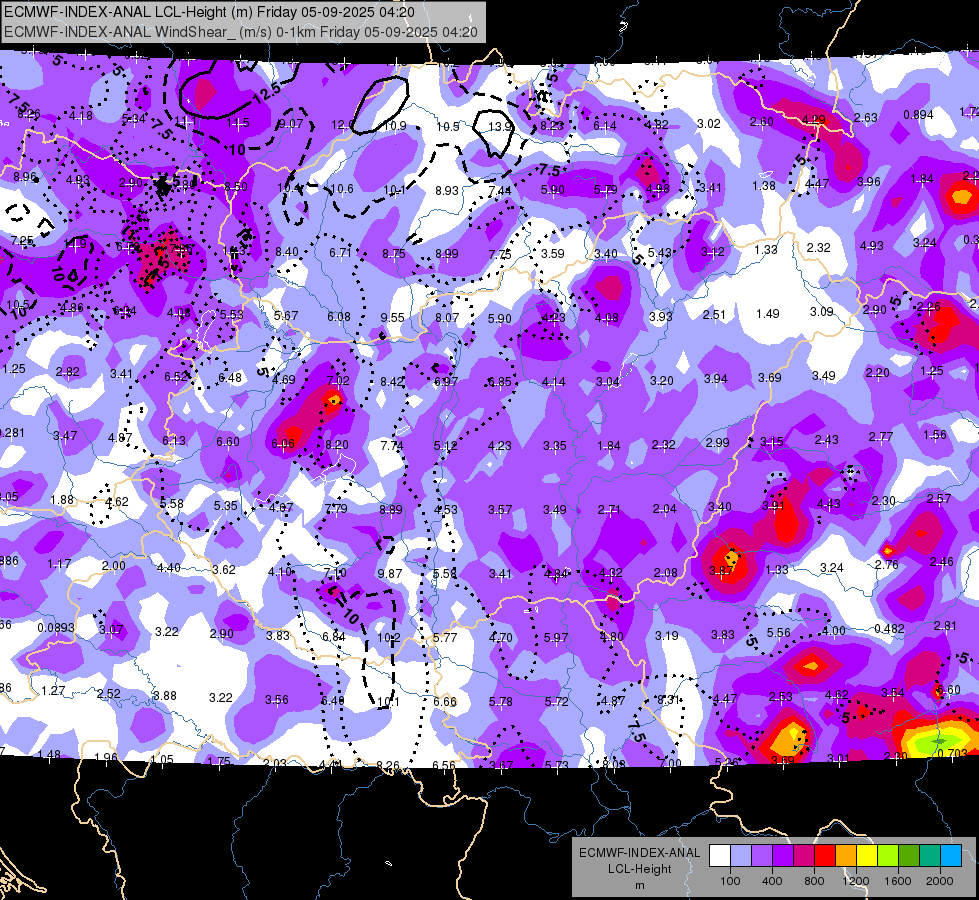Click the wind shear value 1.49

768,314
